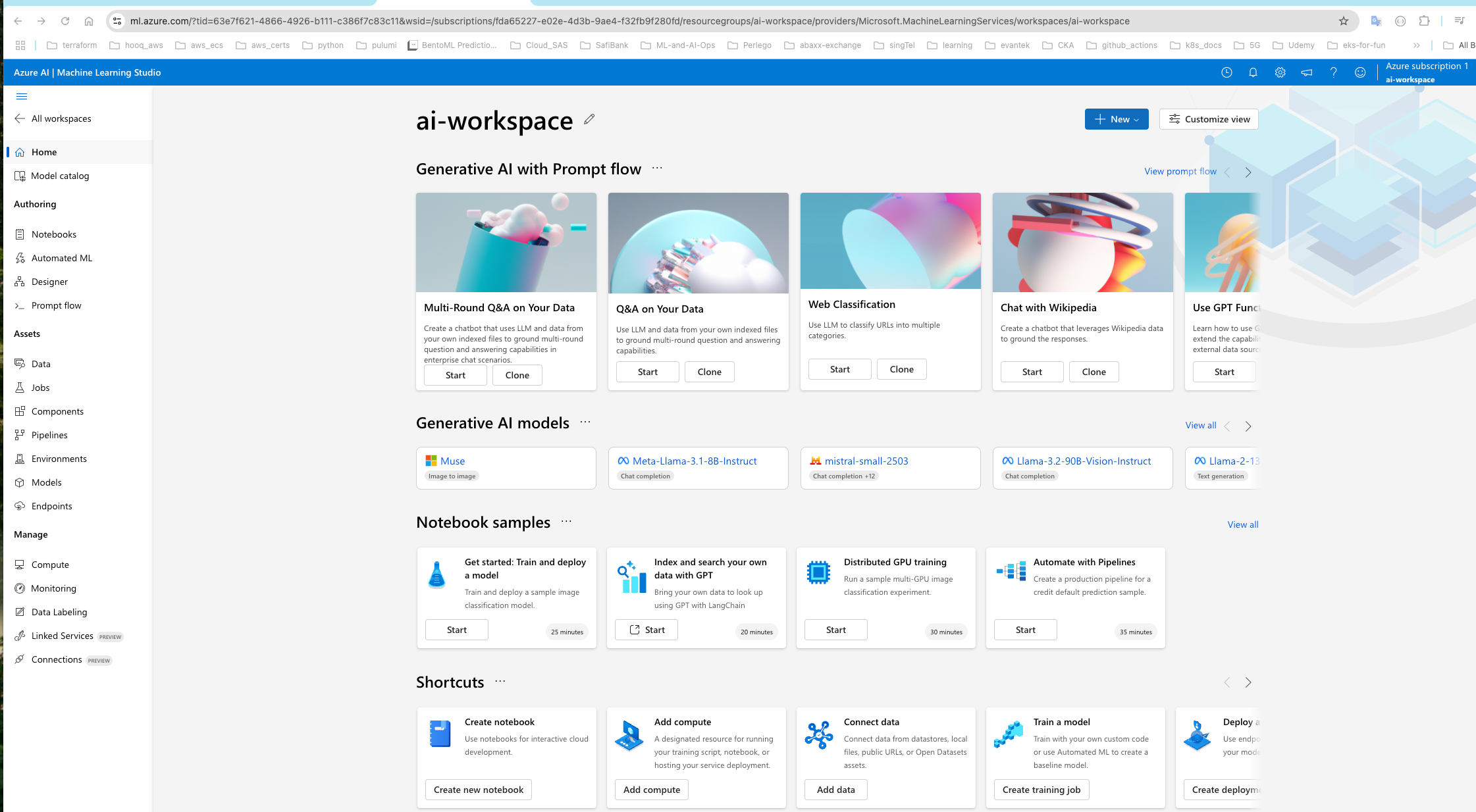Click the Add compute shortcut icon
Viewport: 1476px width, 812px height.
pos(629,736)
